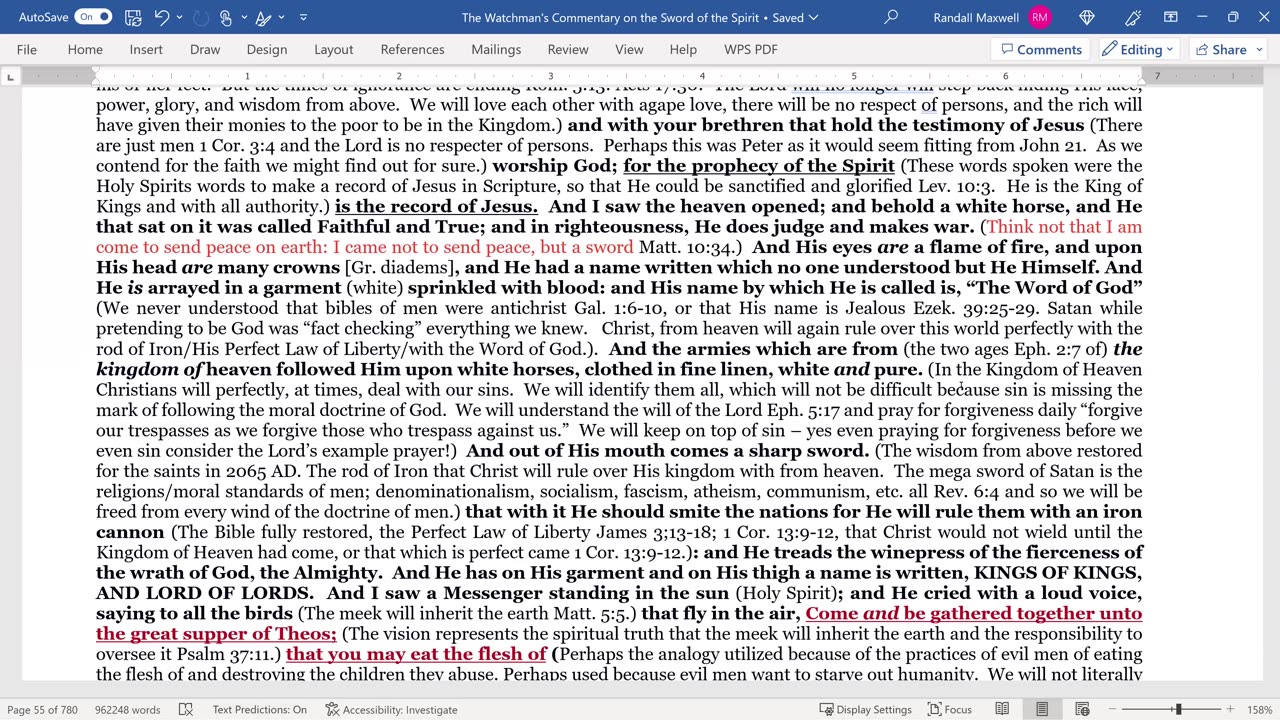This screenshot has width=1280, height=720.
Task: Click the diamond premium icon
Action: tap(1088, 17)
